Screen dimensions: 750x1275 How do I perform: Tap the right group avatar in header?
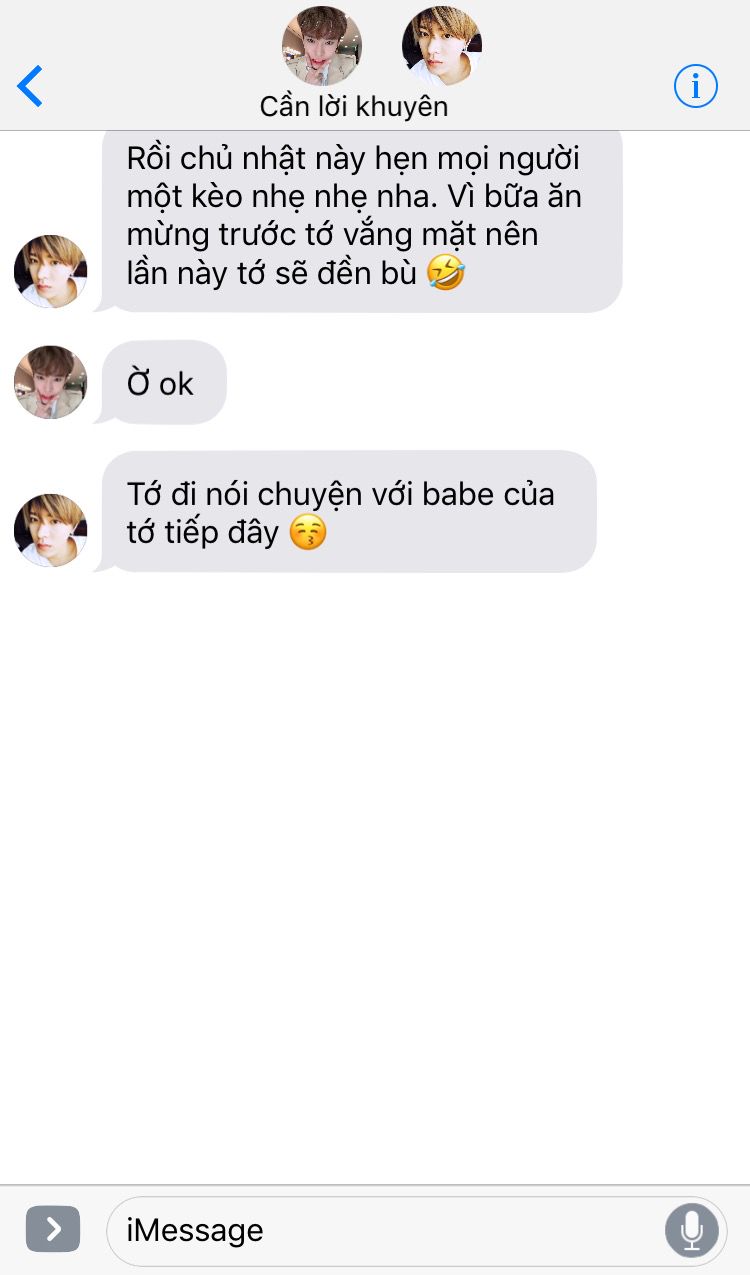441,46
